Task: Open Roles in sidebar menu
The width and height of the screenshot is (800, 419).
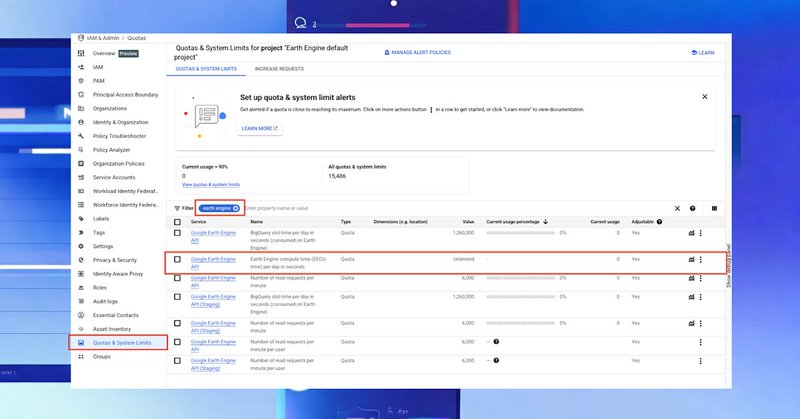Action: [x=99, y=287]
